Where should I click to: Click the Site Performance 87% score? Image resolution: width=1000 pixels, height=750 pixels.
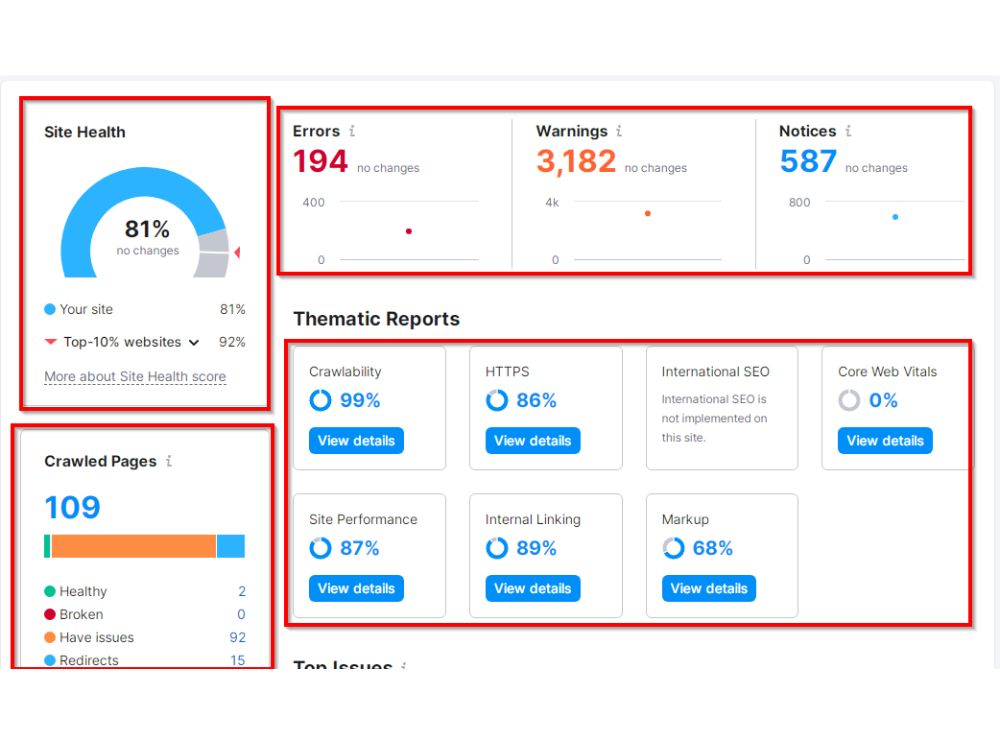coord(360,548)
